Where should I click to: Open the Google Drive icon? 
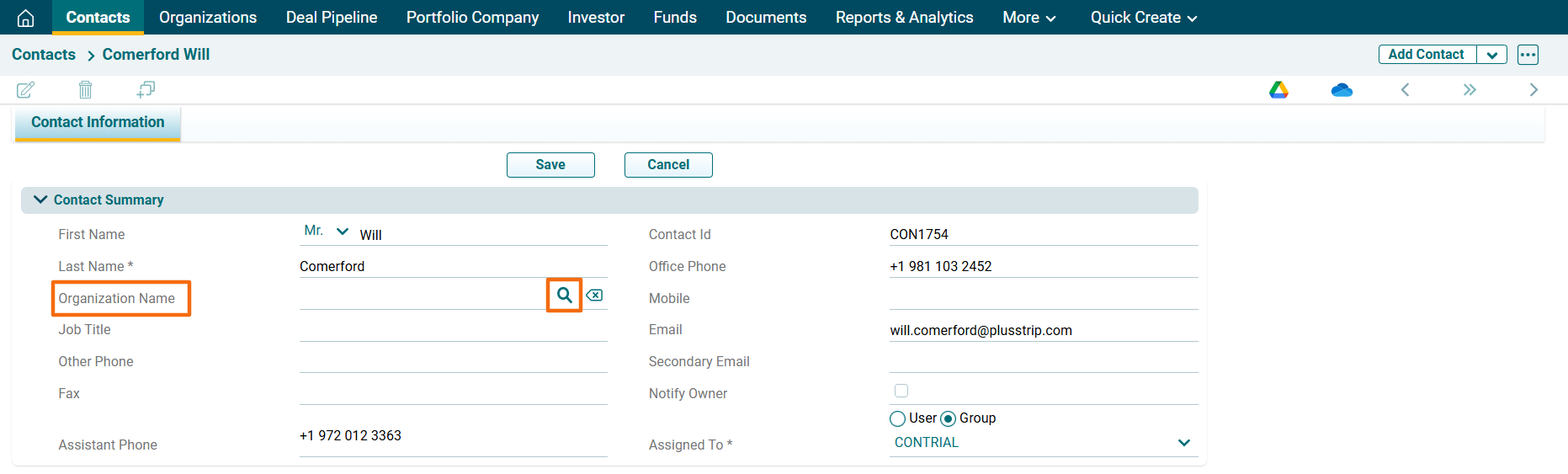[1278, 89]
